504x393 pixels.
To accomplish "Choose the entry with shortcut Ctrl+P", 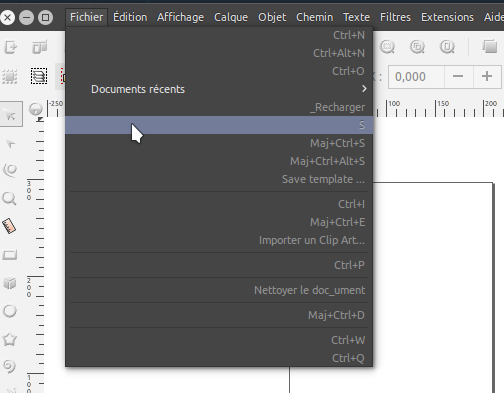I will [219, 265].
